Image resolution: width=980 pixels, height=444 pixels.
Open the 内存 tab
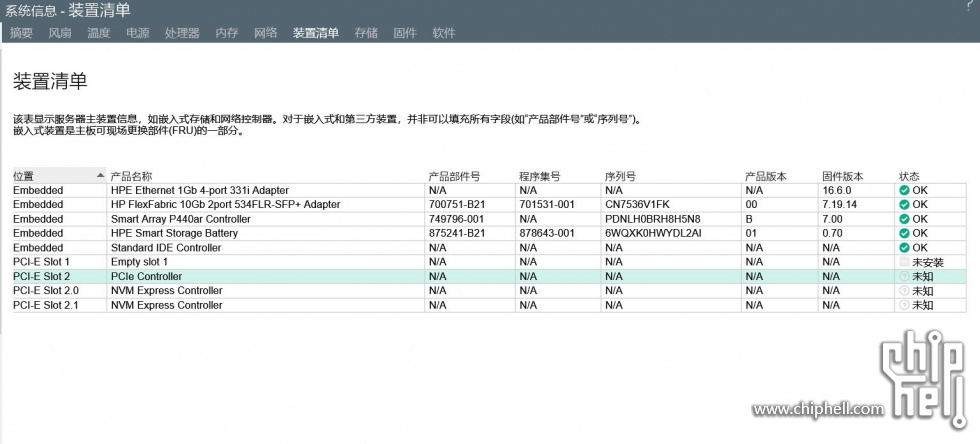pos(227,33)
